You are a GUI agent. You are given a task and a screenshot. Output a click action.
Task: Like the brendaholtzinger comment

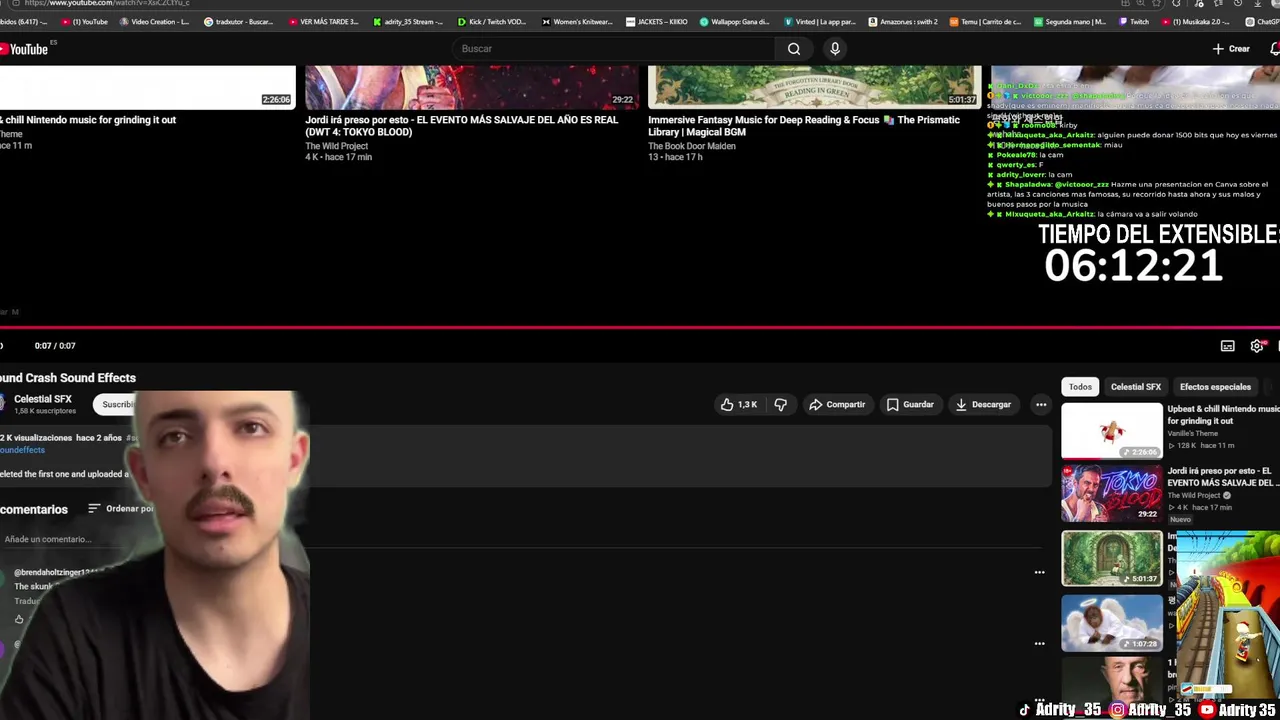click(x=19, y=620)
